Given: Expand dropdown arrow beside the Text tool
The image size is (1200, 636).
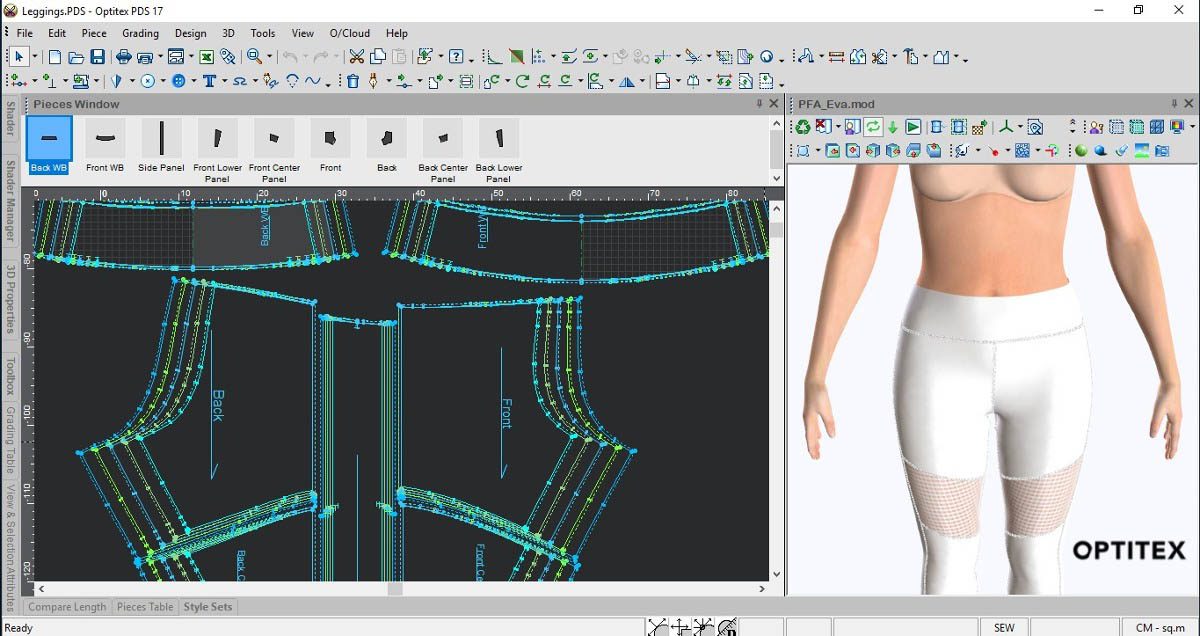Looking at the screenshot, I should coord(224,82).
